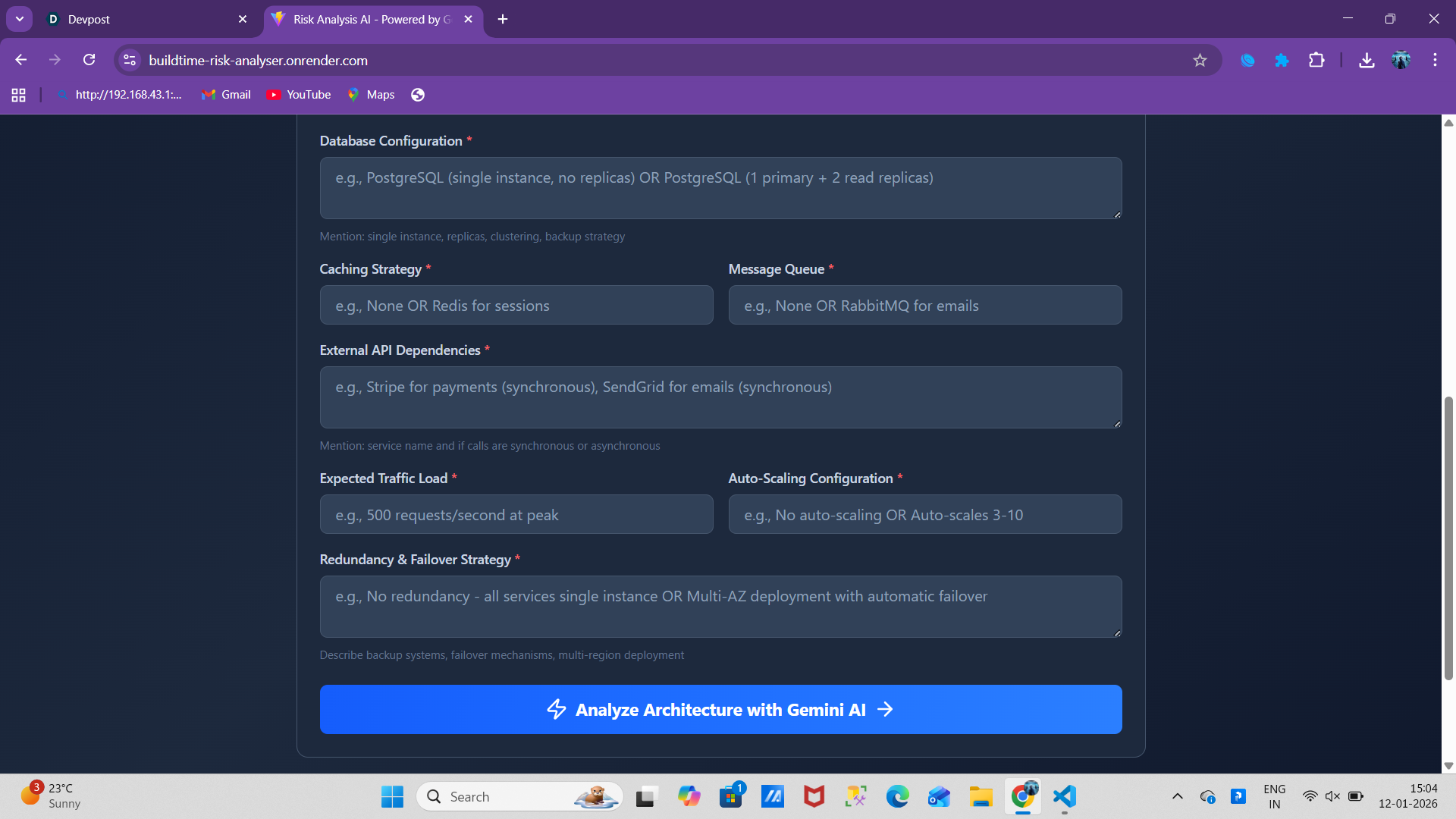Open the Gmail bookmark
Image resolution: width=1456 pixels, height=819 pixels.
(x=226, y=95)
